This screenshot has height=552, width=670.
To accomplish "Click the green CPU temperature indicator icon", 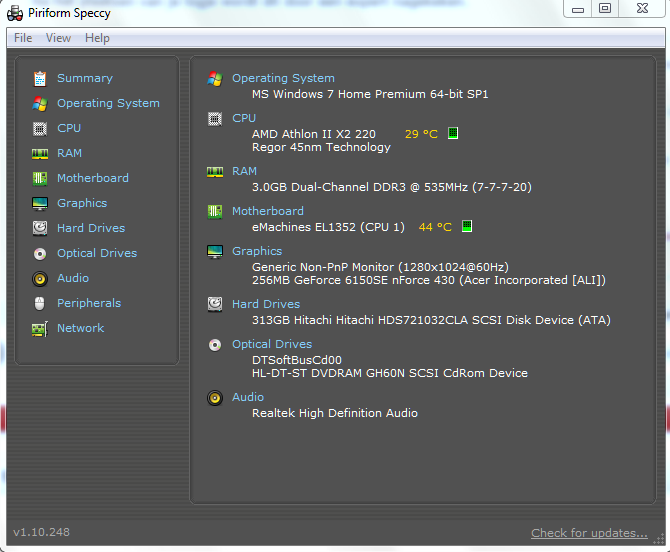I will [453, 133].
